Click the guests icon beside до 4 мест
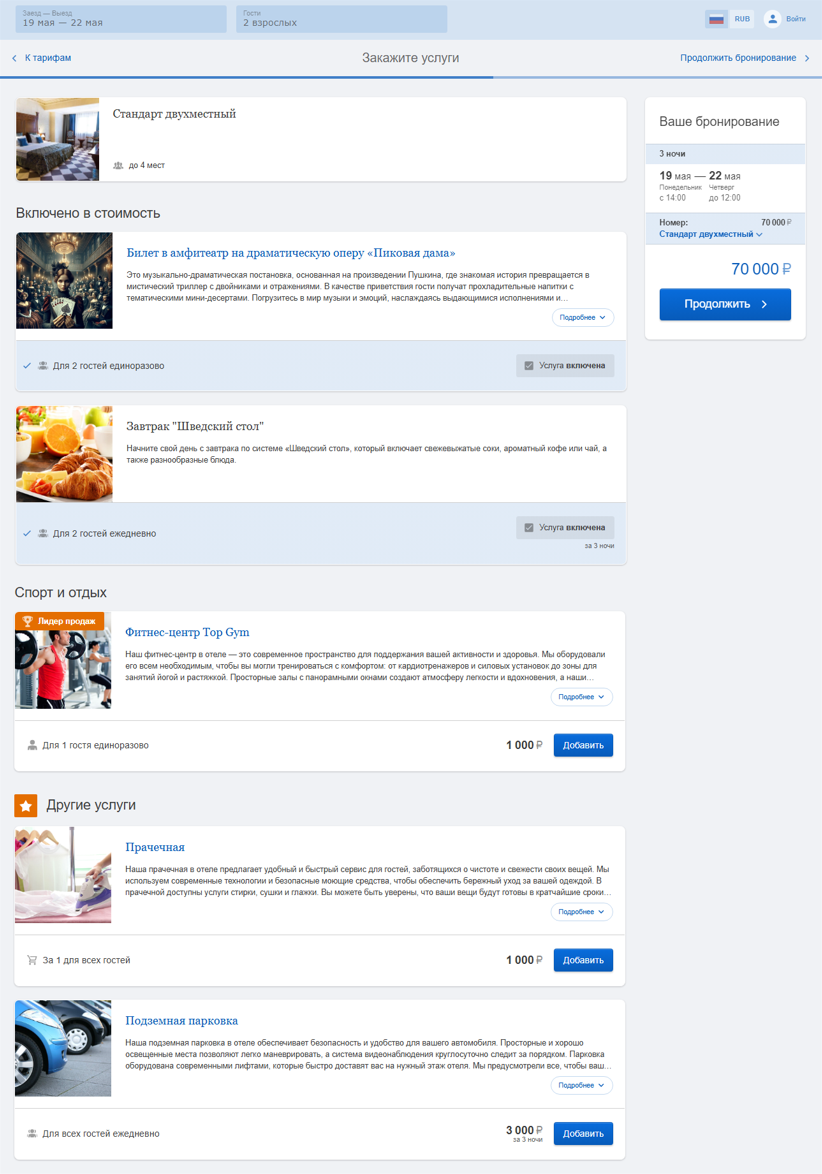 (x=118, y=165)
